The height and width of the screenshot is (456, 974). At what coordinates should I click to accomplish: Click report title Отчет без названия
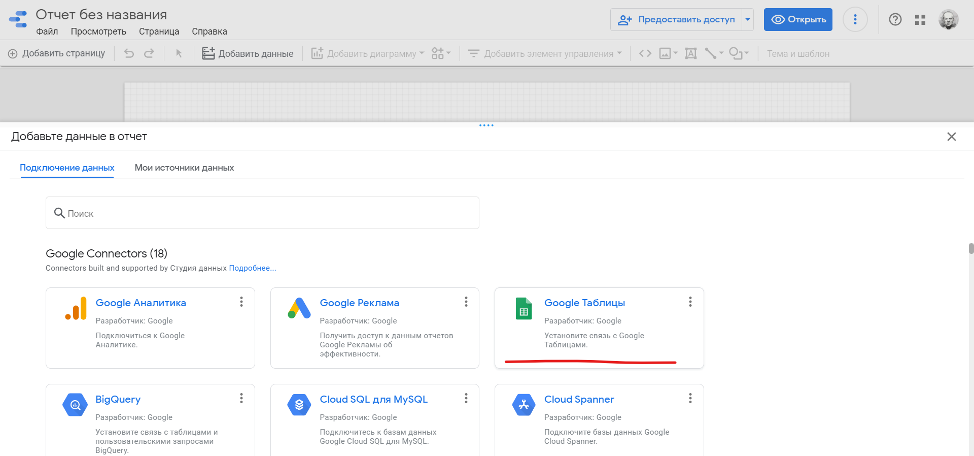click(x=101, y=14)
